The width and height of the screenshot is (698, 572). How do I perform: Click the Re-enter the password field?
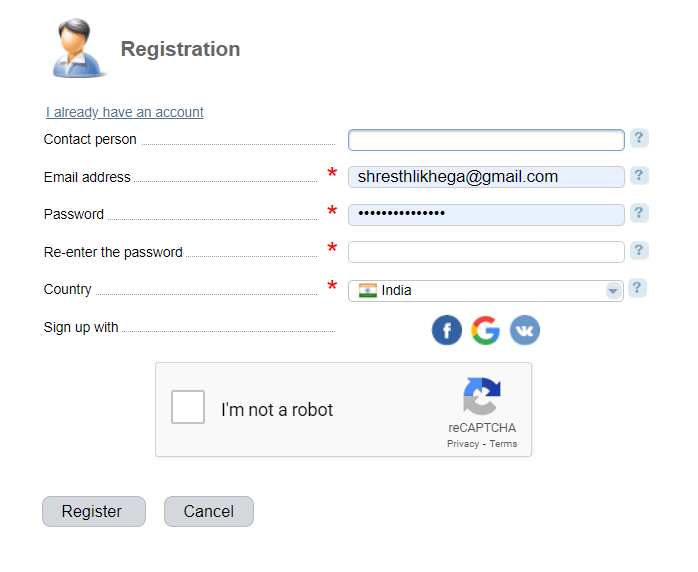[x=486, y=252]
